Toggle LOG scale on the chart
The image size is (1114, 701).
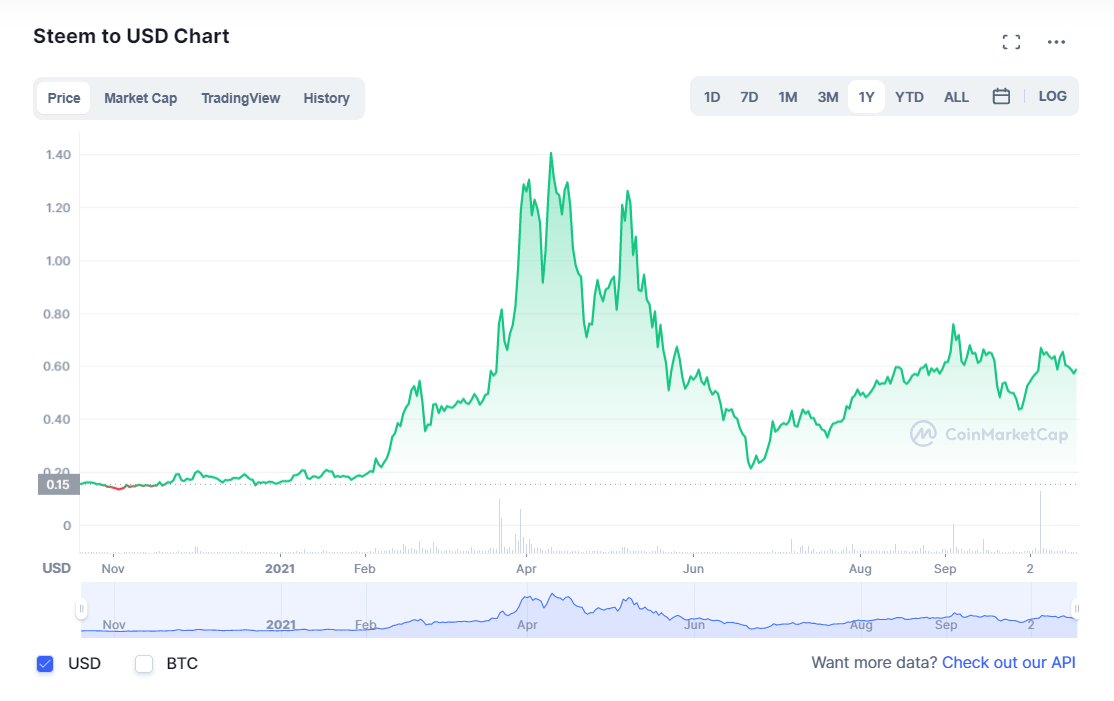(1052, 96)
